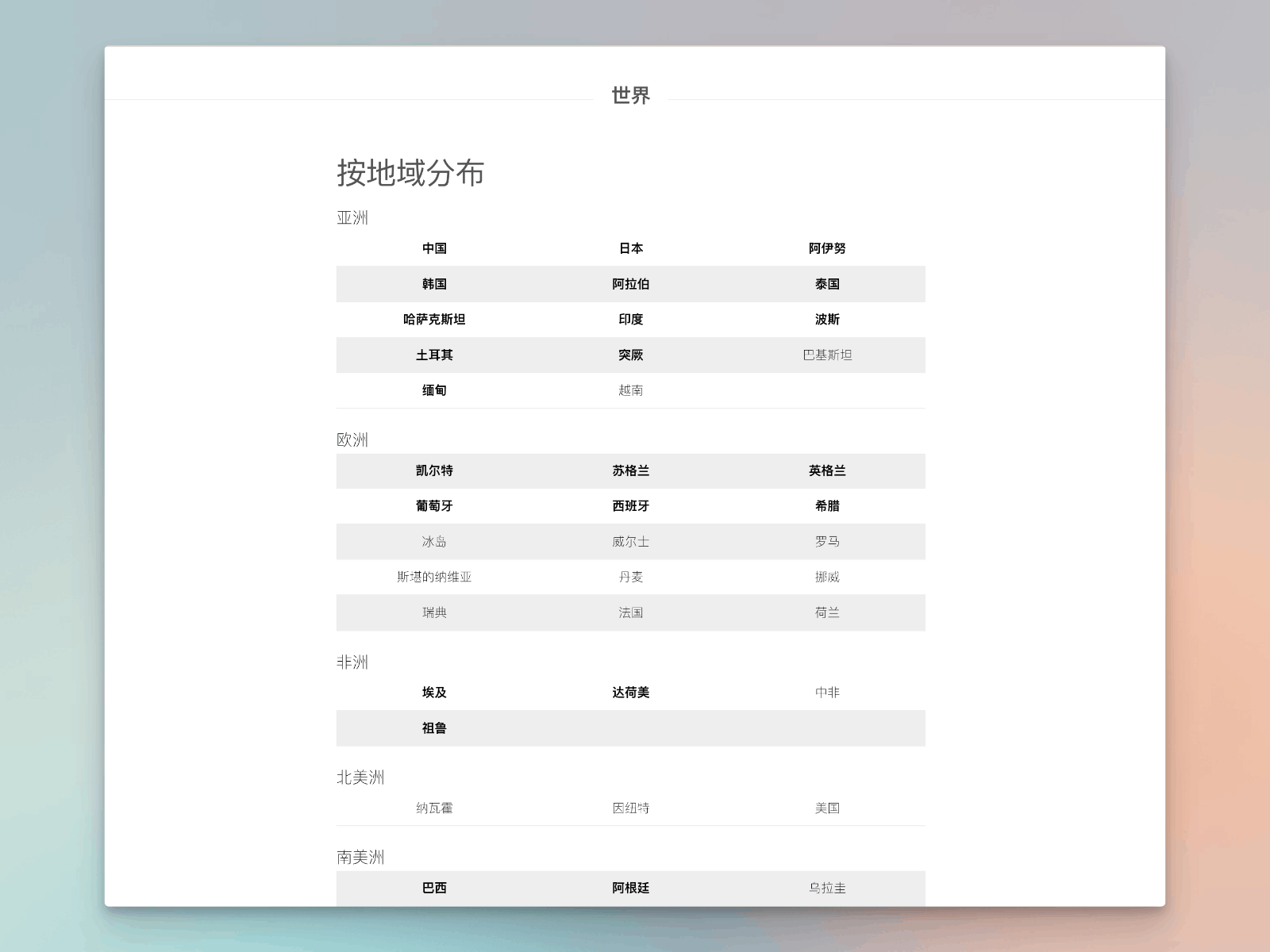Select 韩国 in the Asia table
This screenshot has height=952, width=1270.
coord(434,284)
